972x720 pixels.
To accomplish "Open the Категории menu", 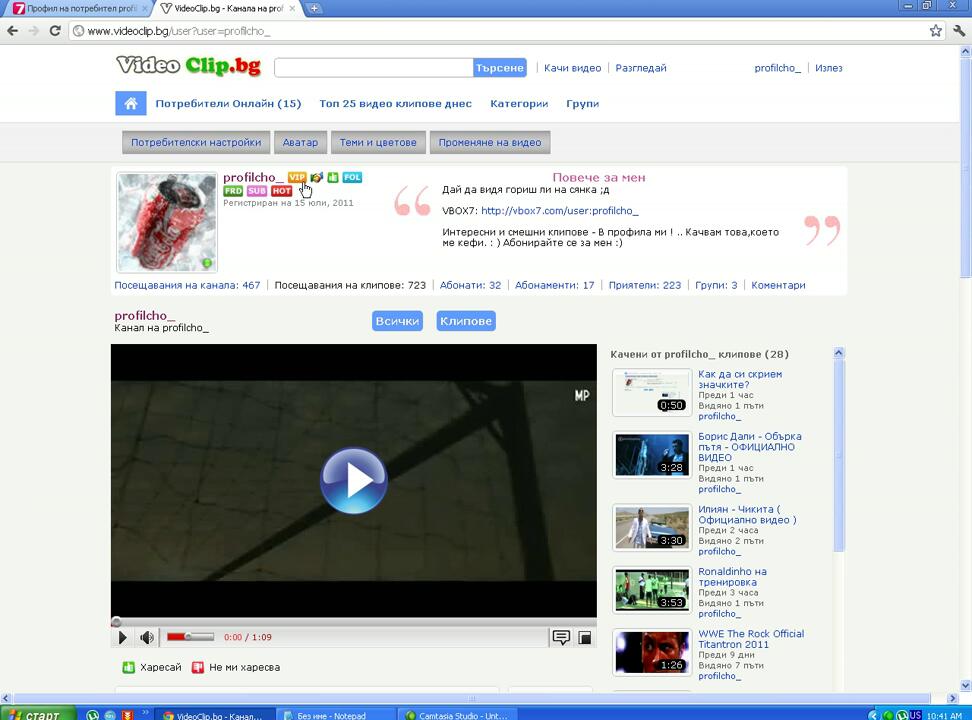I will pos(518,104).
